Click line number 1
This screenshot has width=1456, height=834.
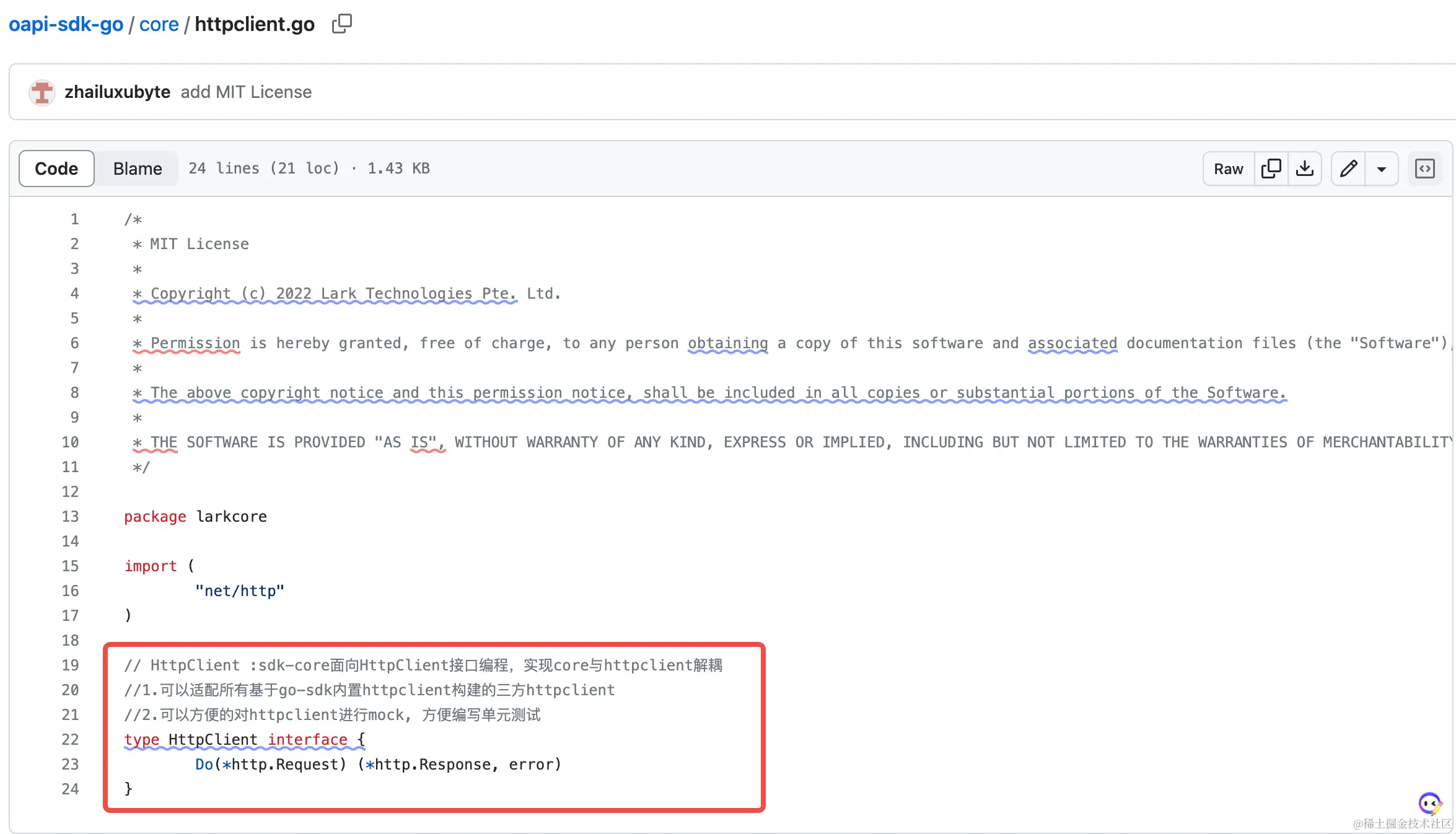[x=74, y=219]
